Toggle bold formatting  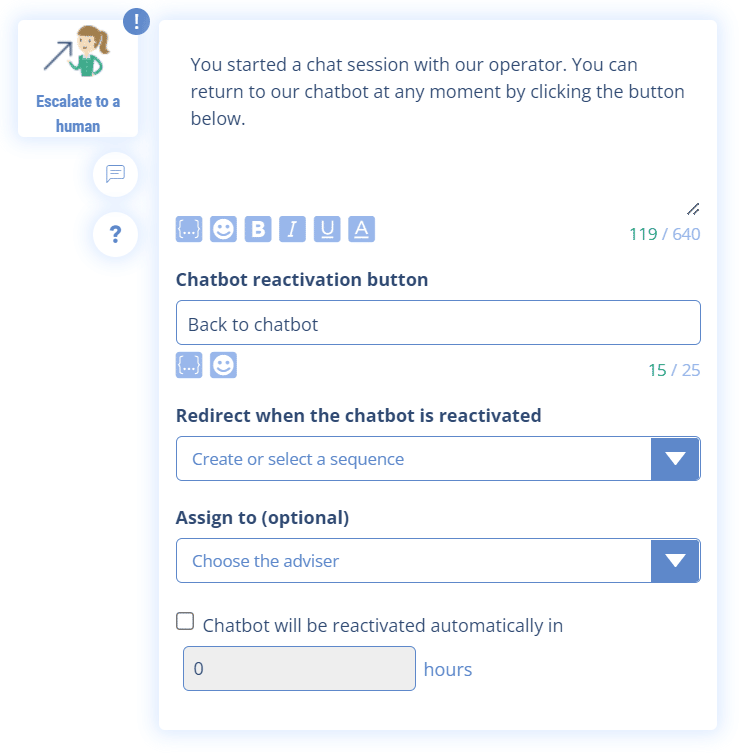[258, 229]
